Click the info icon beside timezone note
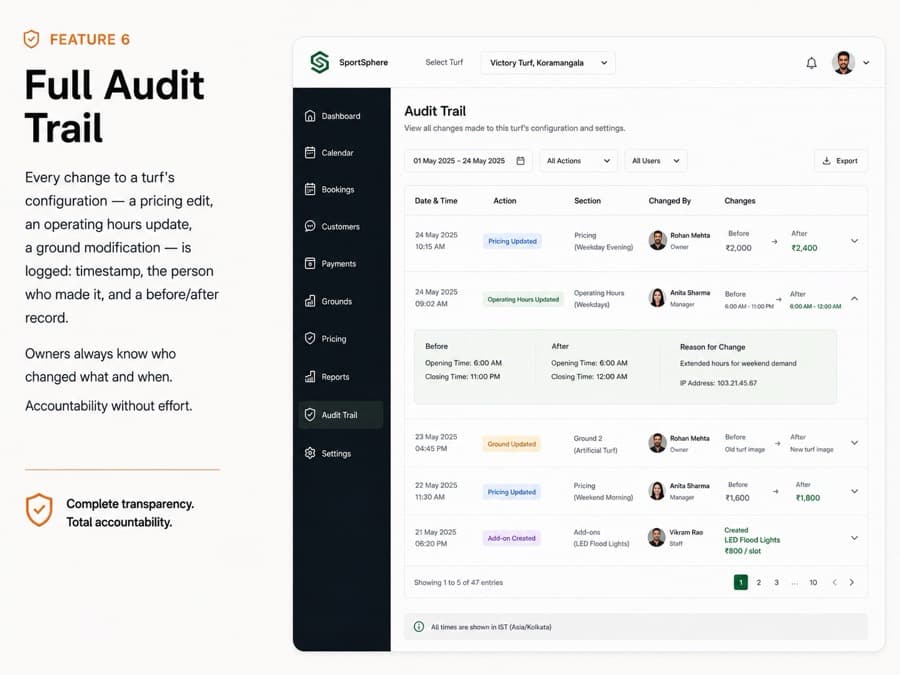 pyautogui.click(x=419, y=626)
